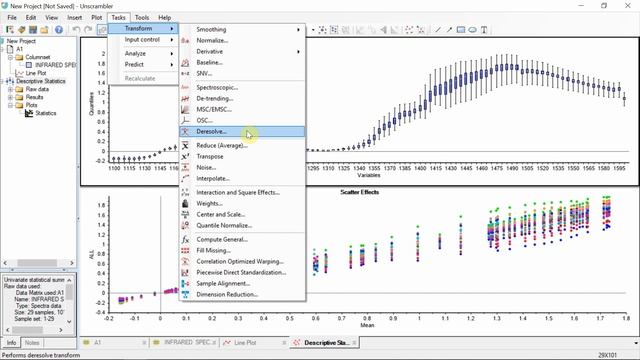Image resolution: width=640 pixels, height=360 pixels.
Task: Open the Plot menu
Action: tap(97, 18)
